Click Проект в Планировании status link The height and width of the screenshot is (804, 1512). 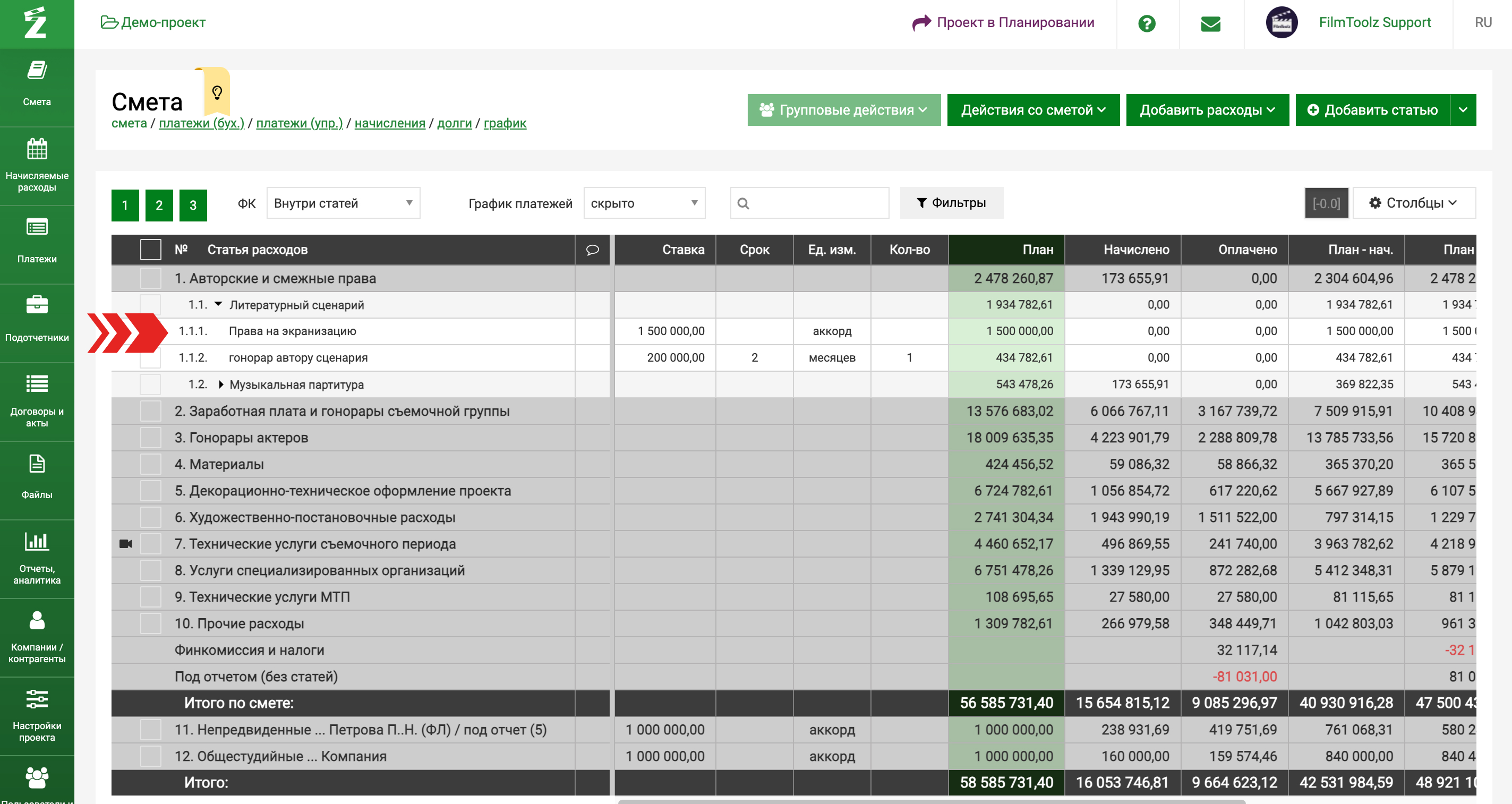click(1003, 22)
